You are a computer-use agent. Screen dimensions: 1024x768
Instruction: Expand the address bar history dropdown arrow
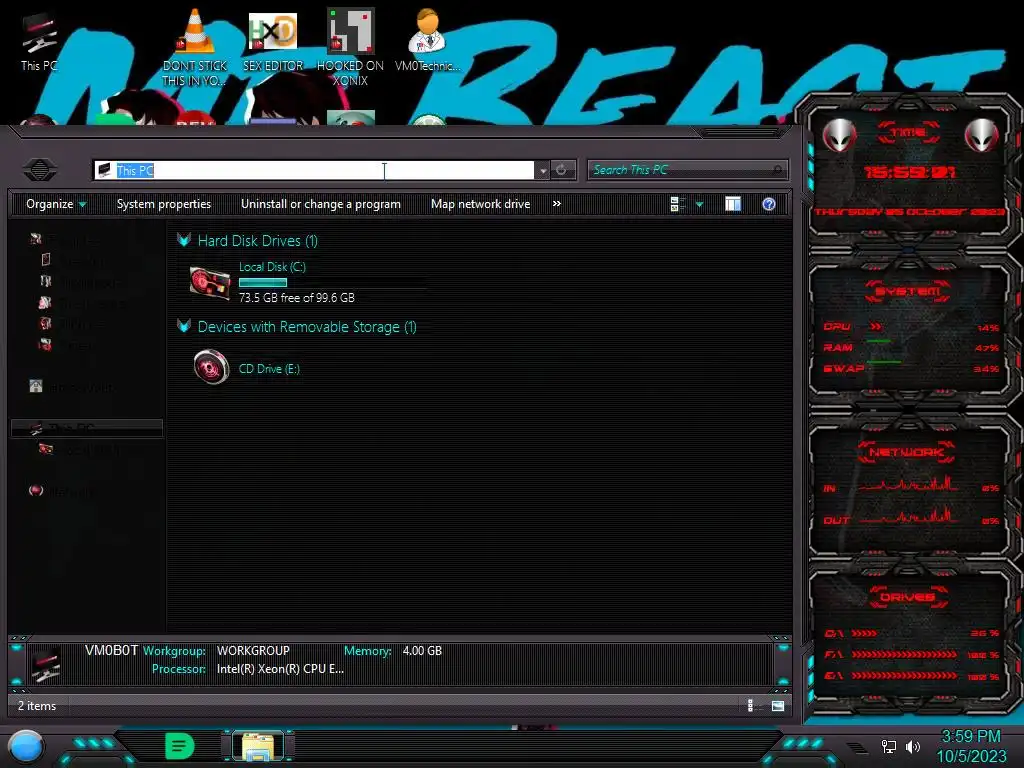(543, 170)
